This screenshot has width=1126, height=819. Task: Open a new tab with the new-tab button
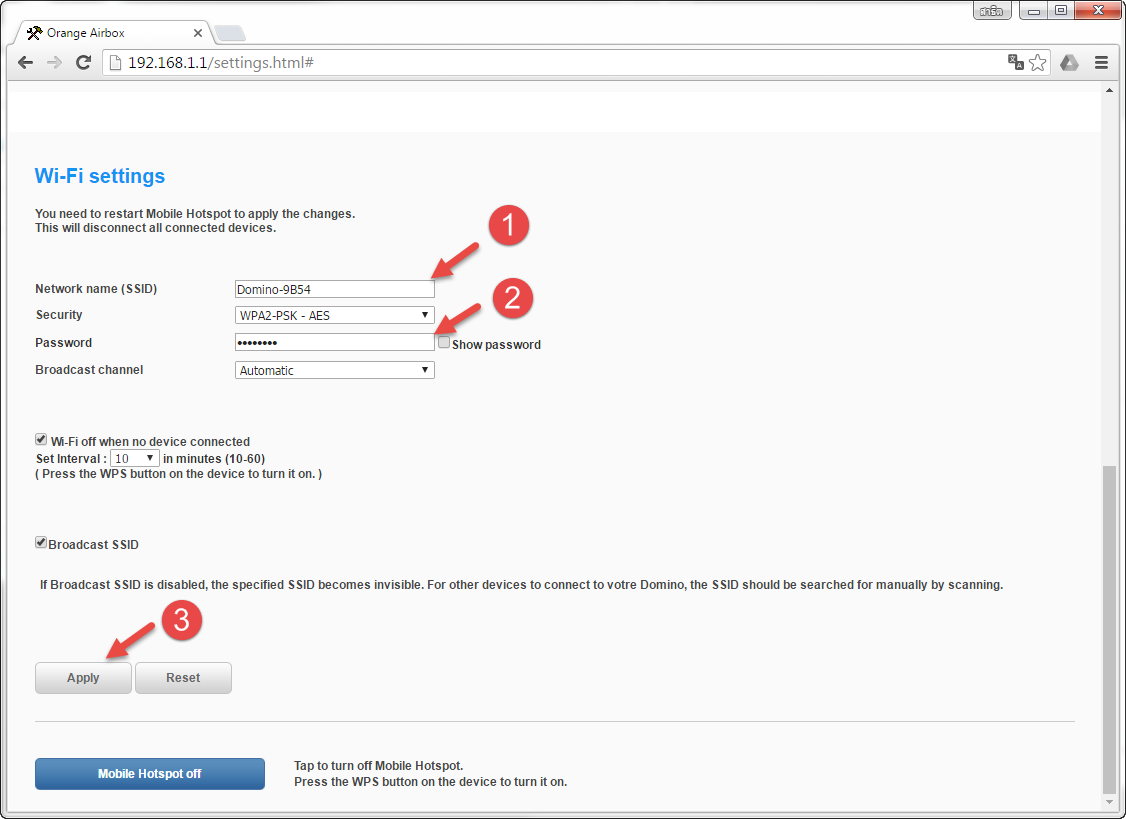pyautogui.click(x=230, y=33)
